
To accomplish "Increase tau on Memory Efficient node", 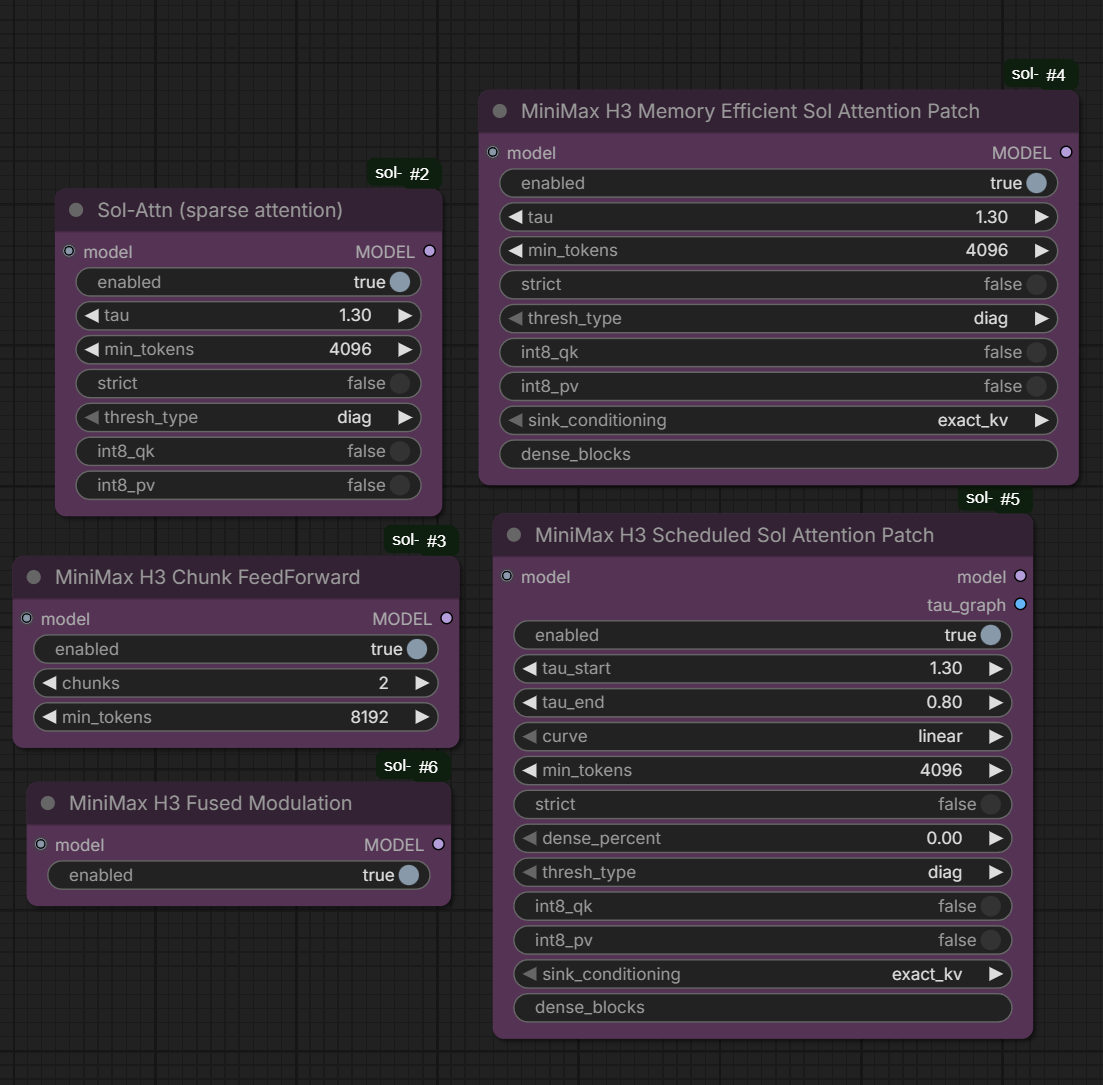I will pos(1042,217).
